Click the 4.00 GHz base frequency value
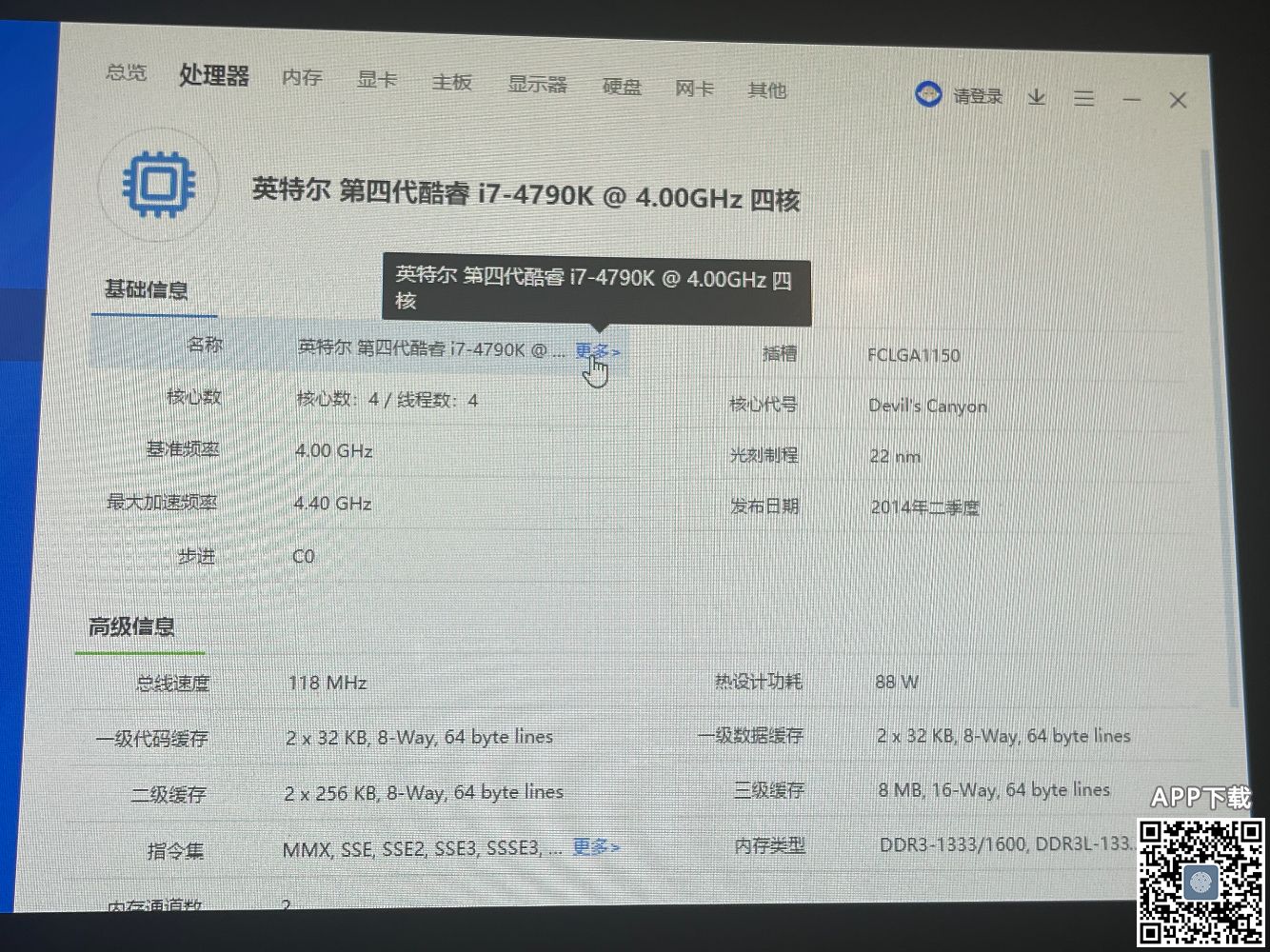Viewport: 1270px width, 952px height. pos(333,450)
